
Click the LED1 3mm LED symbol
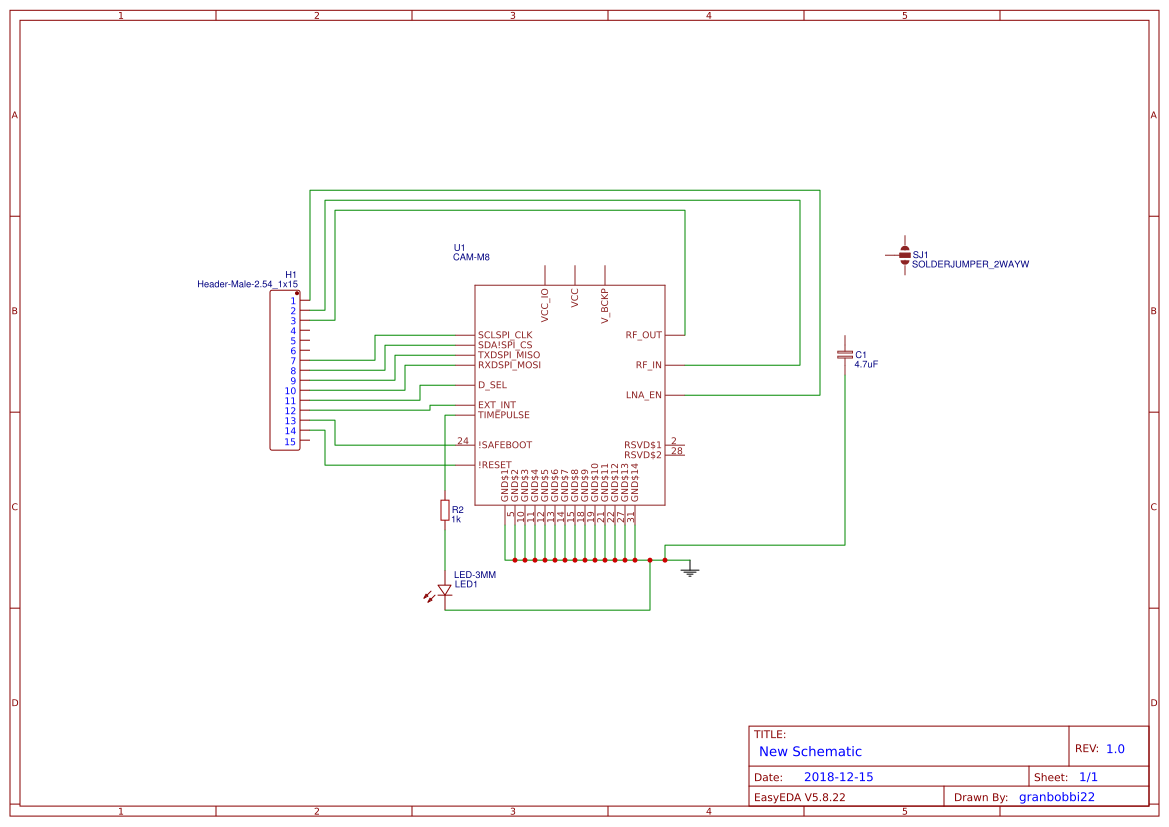443,590
